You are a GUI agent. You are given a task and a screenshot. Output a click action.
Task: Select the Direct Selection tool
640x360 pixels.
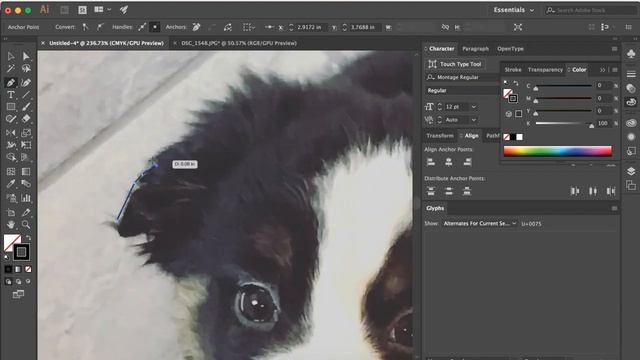(x=26, y=56)
